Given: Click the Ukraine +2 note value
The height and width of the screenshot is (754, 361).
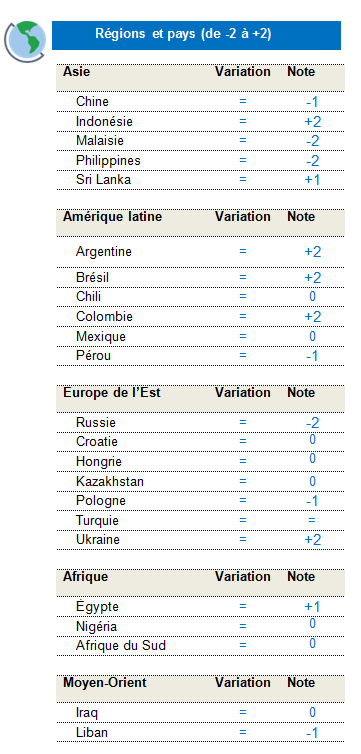Looking at the screenshot, I should pos(312,540).
